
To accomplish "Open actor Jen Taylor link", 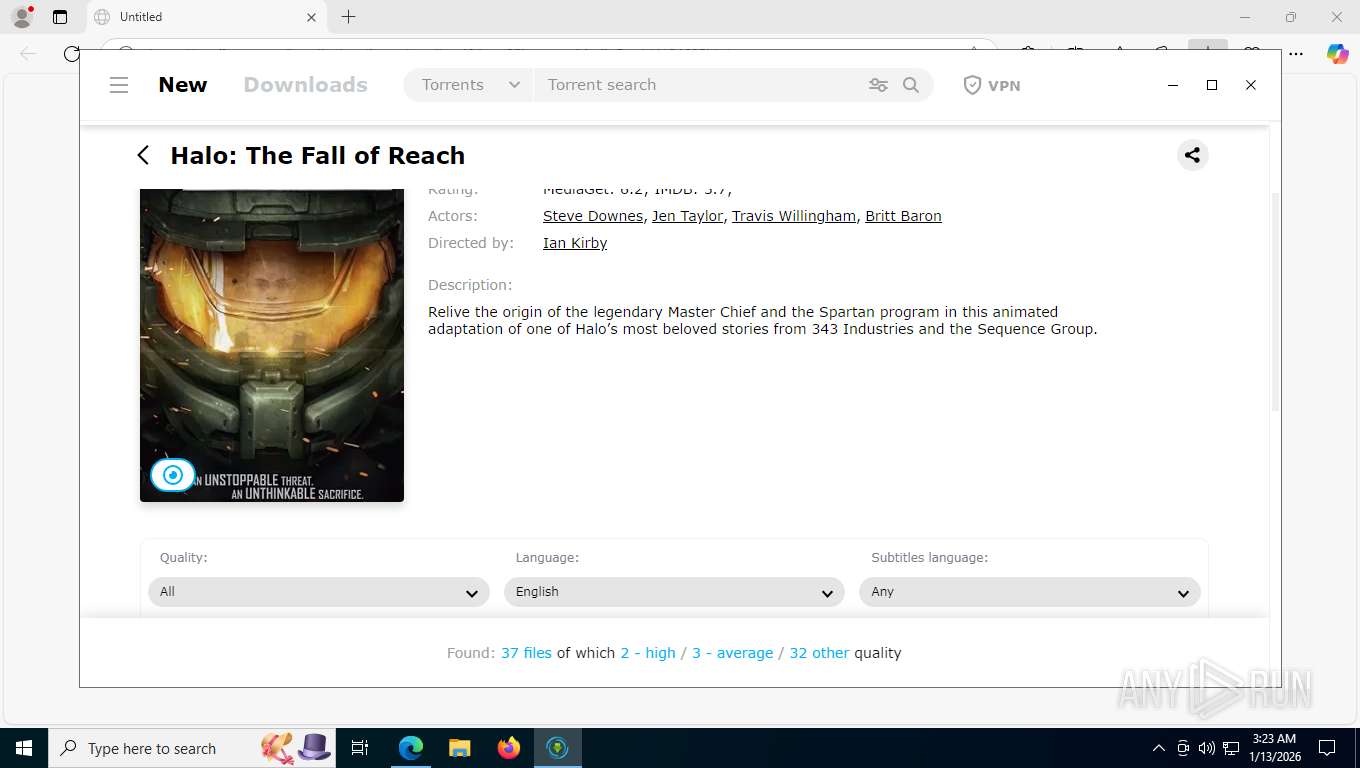I will pyautogui.click(x=687, y=216).
